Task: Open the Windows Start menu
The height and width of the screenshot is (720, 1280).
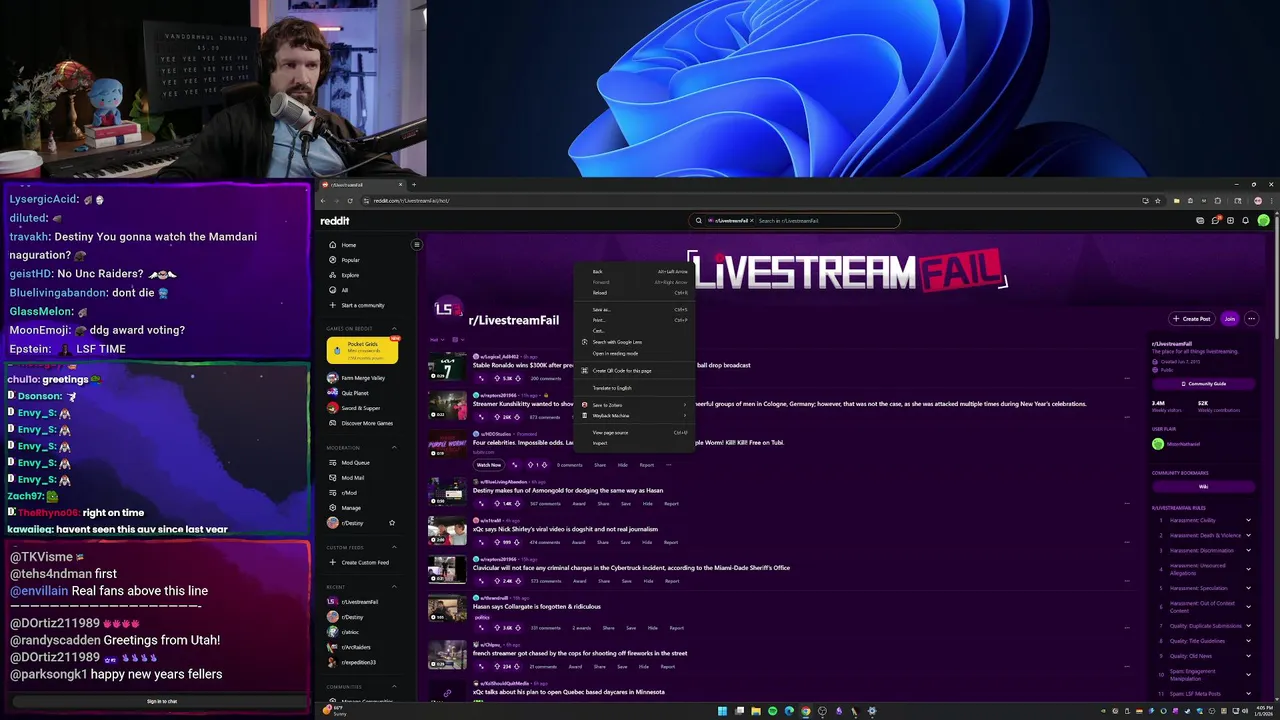Action: click(x=721, y=711)
